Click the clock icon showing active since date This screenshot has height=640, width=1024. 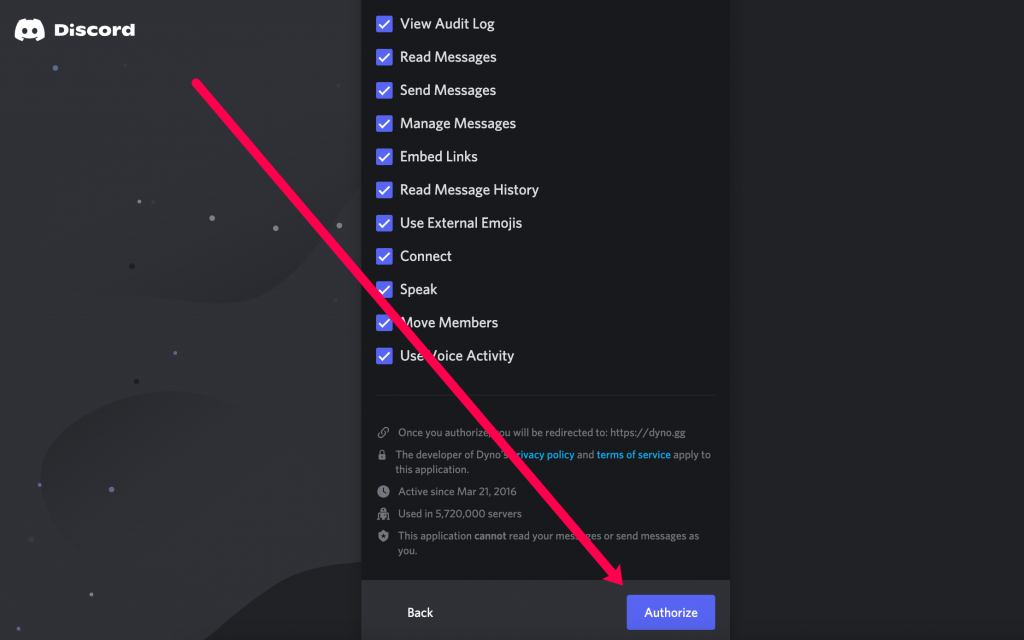[x=384, y=491]
